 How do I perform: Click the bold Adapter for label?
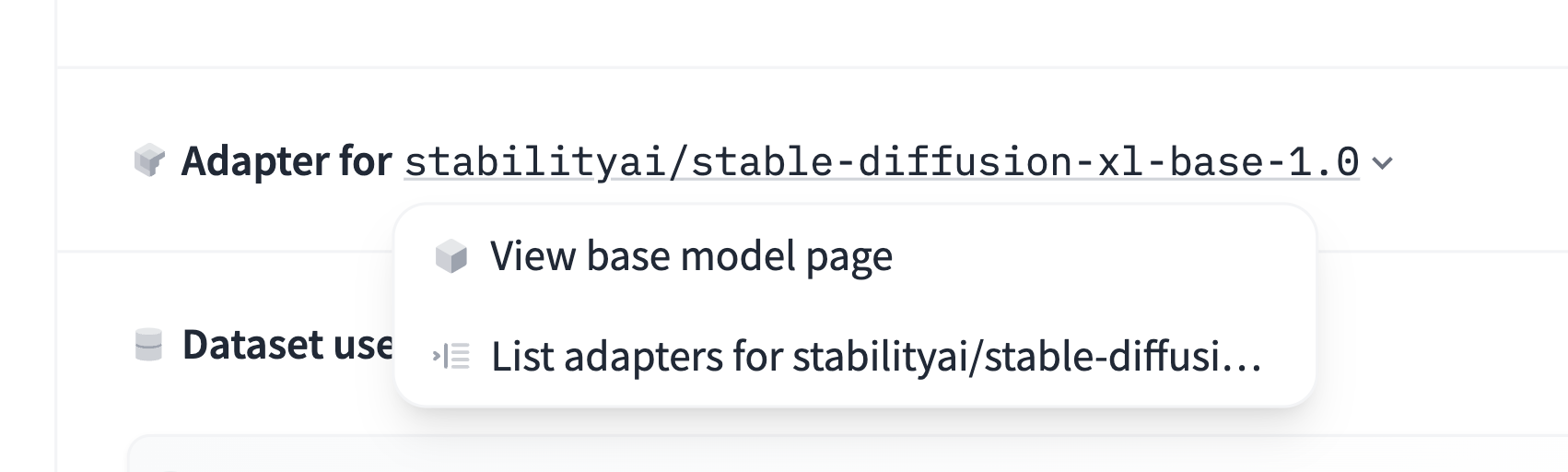[x=287, y=161]
